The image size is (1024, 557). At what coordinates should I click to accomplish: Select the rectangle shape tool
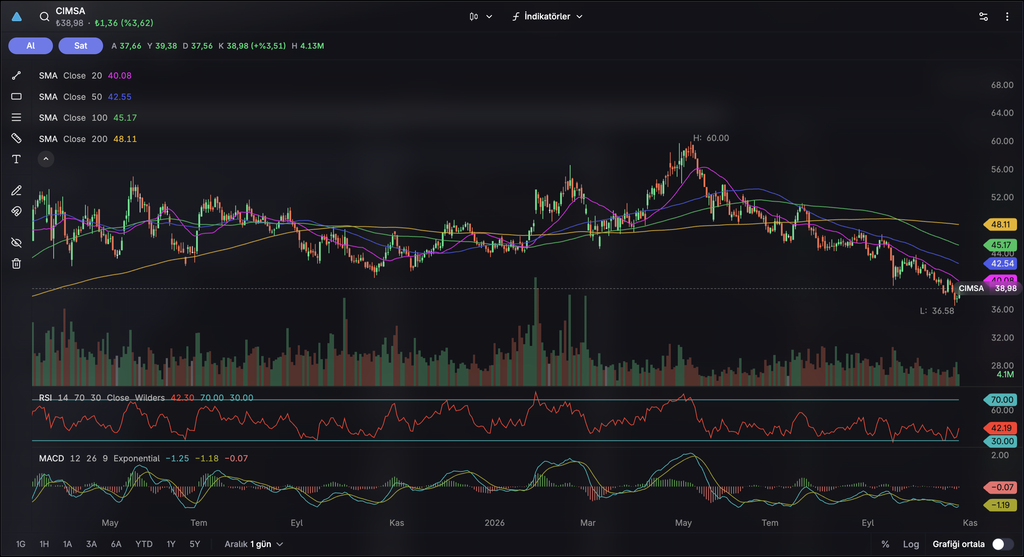[16, 97]
